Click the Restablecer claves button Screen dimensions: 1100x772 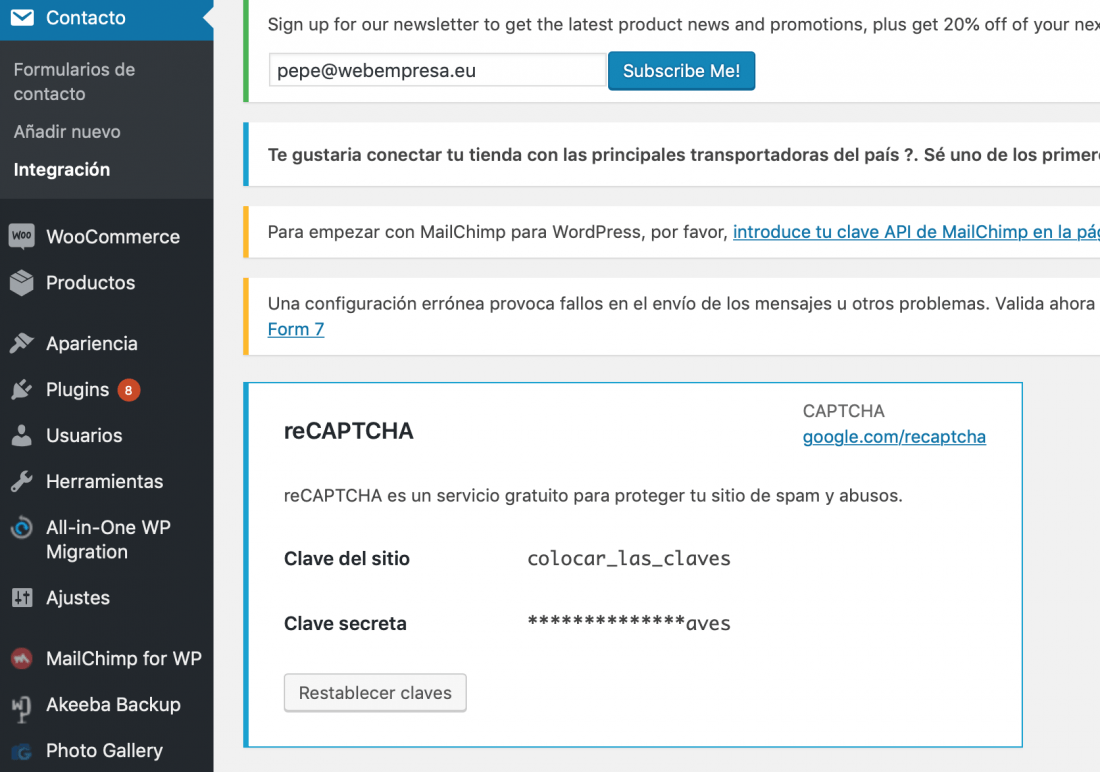pos(375,693)
